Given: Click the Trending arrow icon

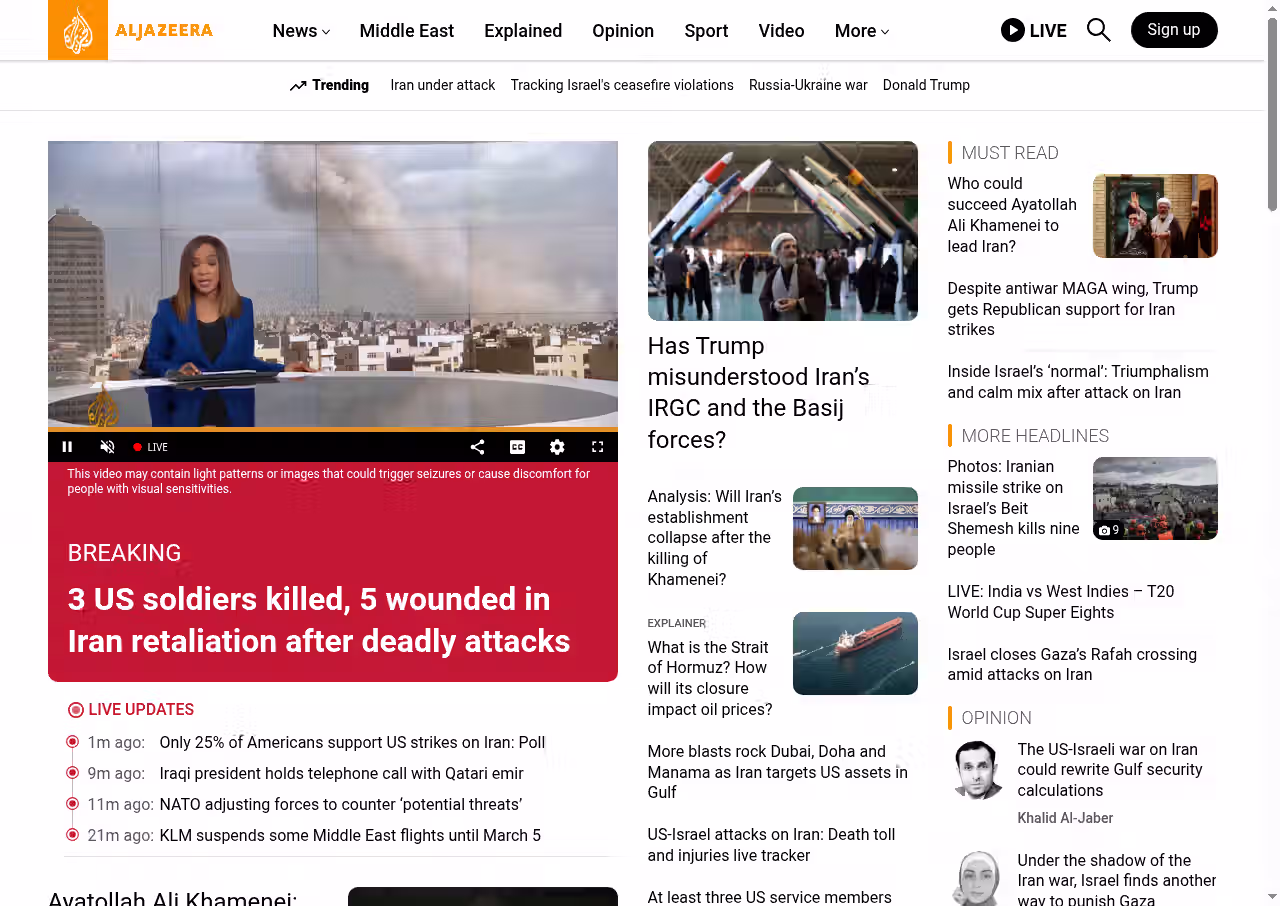Looking at the screenshot, I should coord(298,86).
